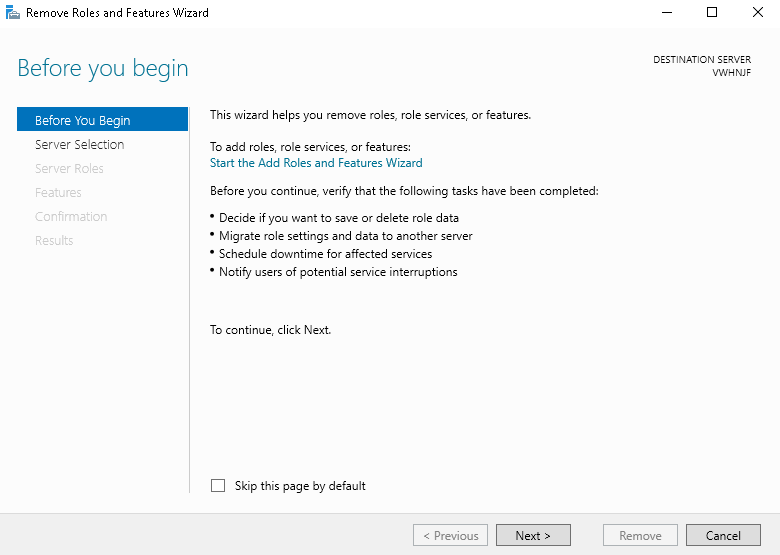The image size is (780, 555).
Task: Enable Skip this page by default
Action: pyautogui.click(x=218, y=486)
